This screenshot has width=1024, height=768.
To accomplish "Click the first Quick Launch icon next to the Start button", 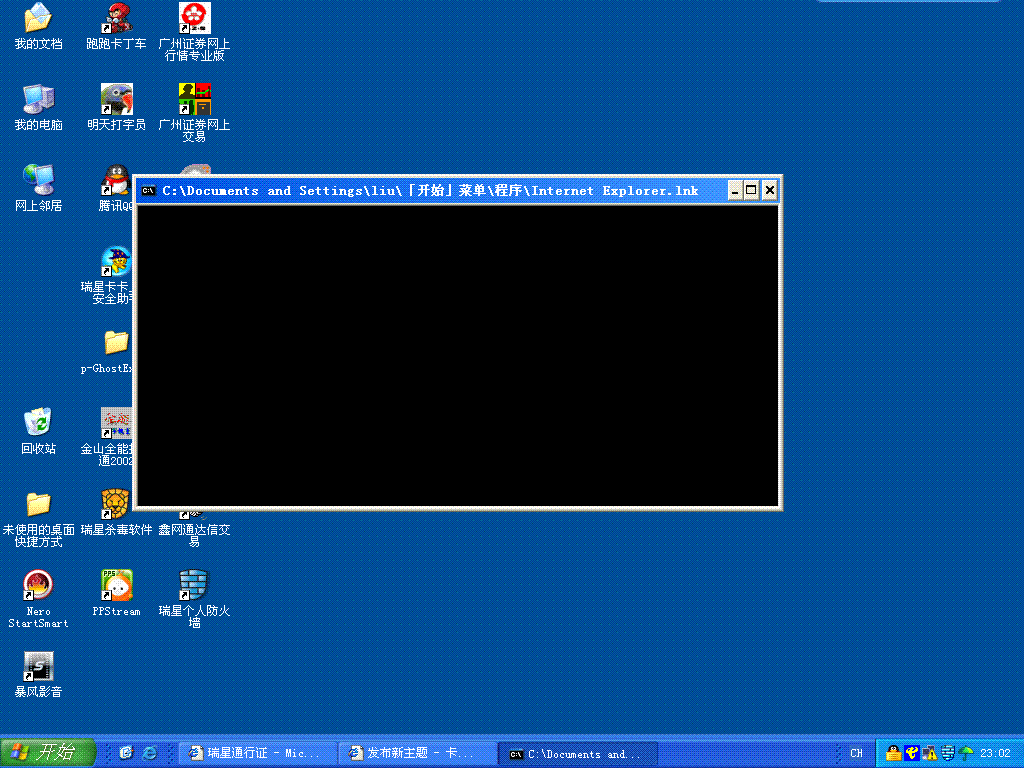I will coord(126,753).
